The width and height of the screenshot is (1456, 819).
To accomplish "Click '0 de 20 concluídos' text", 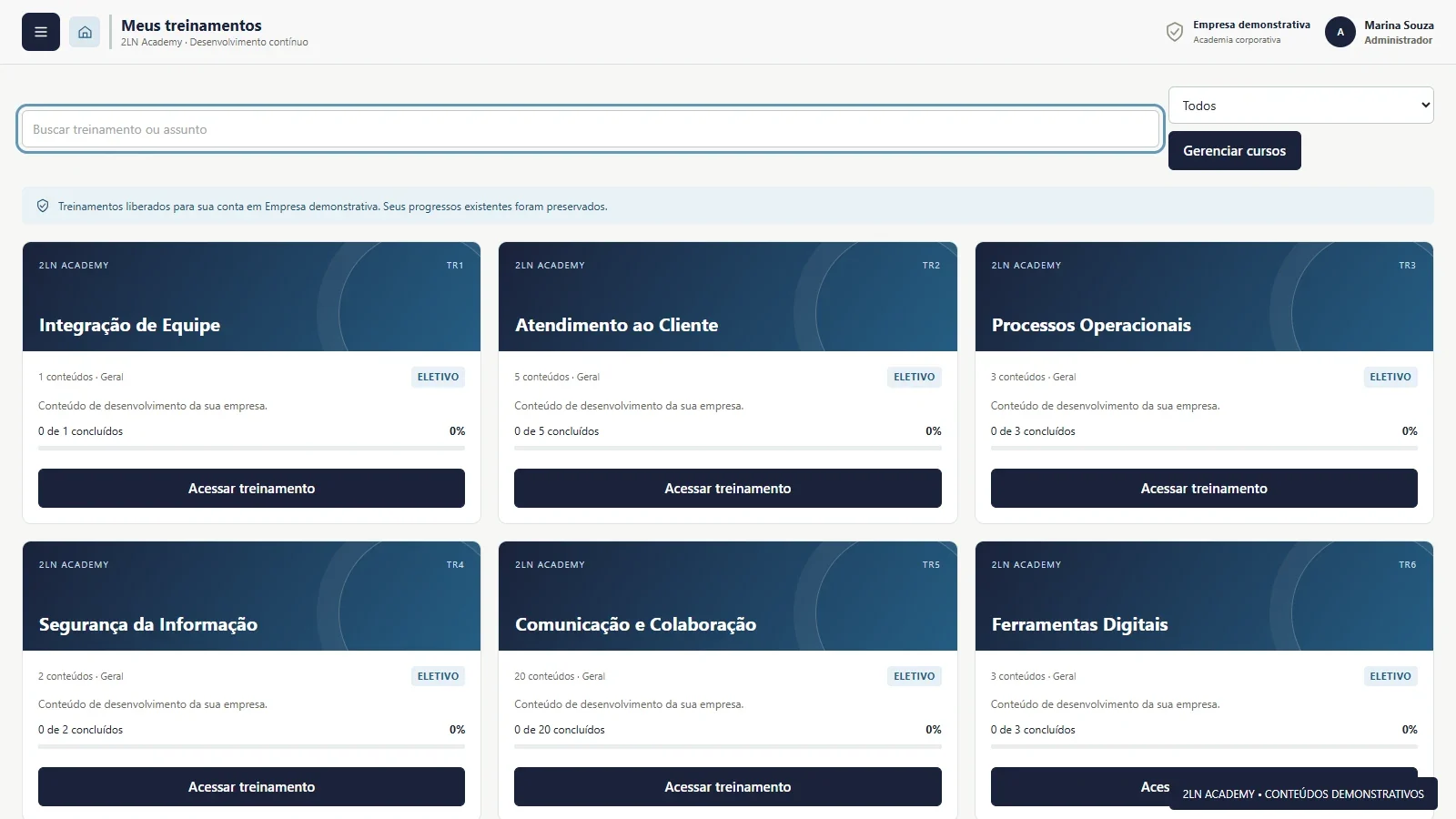I will tap(560, 730).
